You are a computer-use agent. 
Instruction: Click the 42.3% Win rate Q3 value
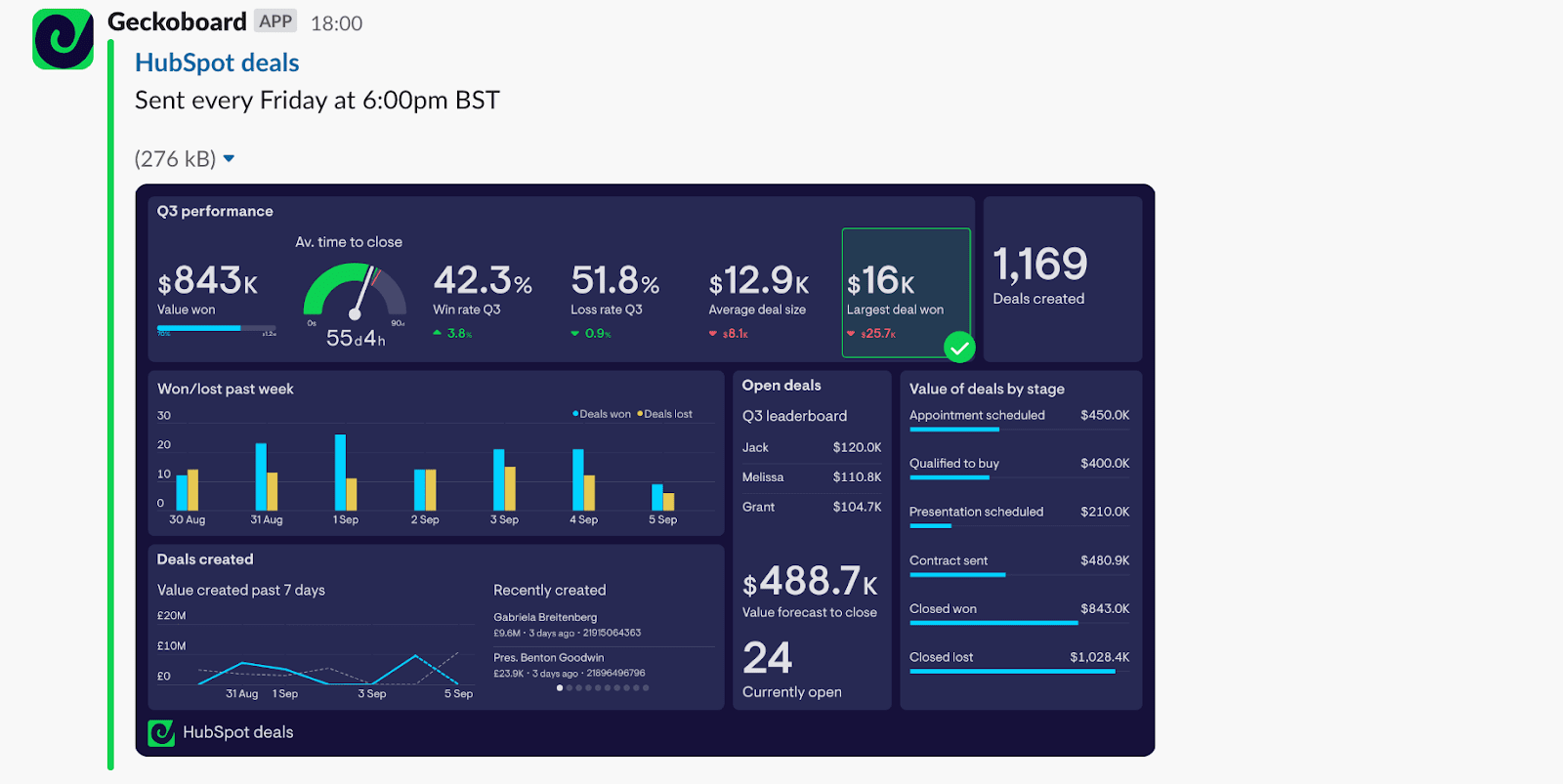(483, 281)
